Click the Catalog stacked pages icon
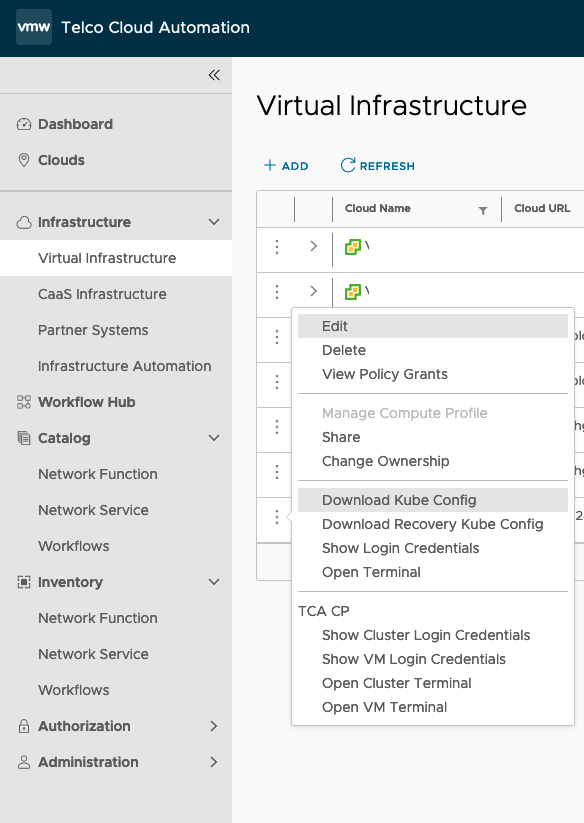This screenshot has width=584, height=823. (24, 438)
